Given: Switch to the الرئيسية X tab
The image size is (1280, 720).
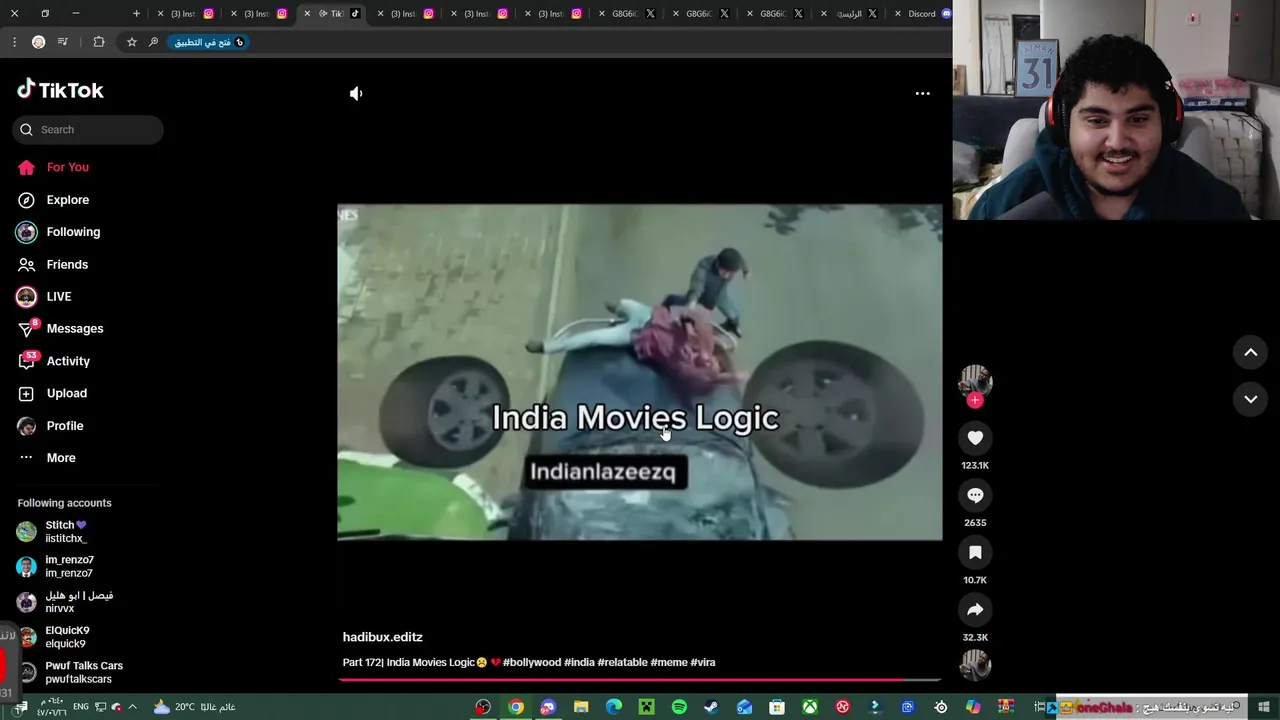Looking at the screenshot, I should point(849,14).
